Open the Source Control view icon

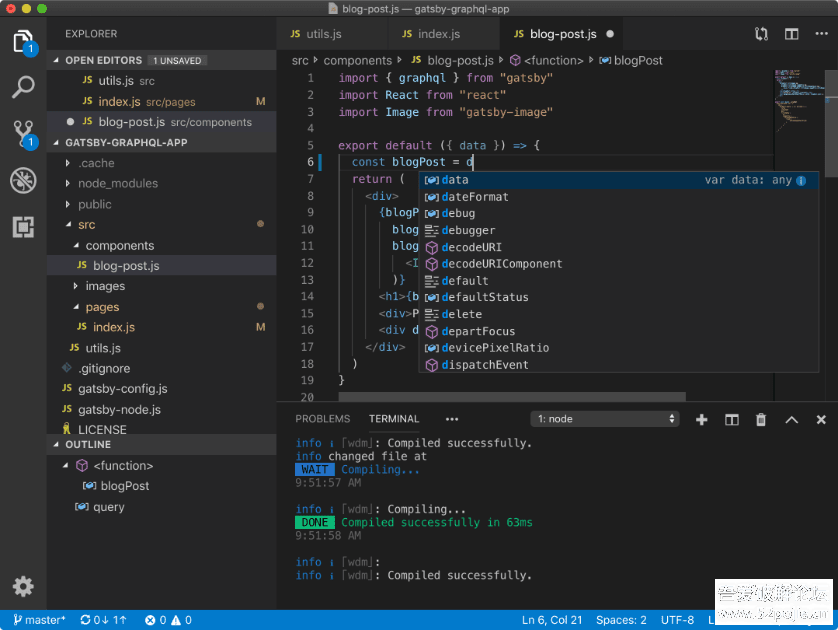click(x=23, y=133)
